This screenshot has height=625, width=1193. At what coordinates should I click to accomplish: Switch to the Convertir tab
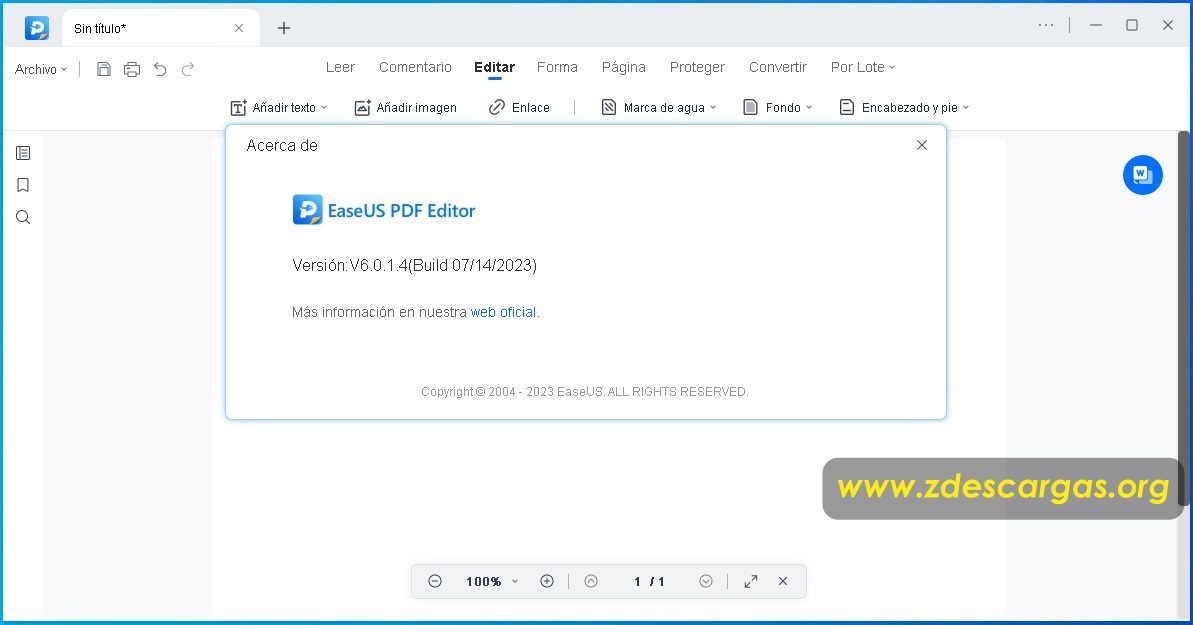778,67
